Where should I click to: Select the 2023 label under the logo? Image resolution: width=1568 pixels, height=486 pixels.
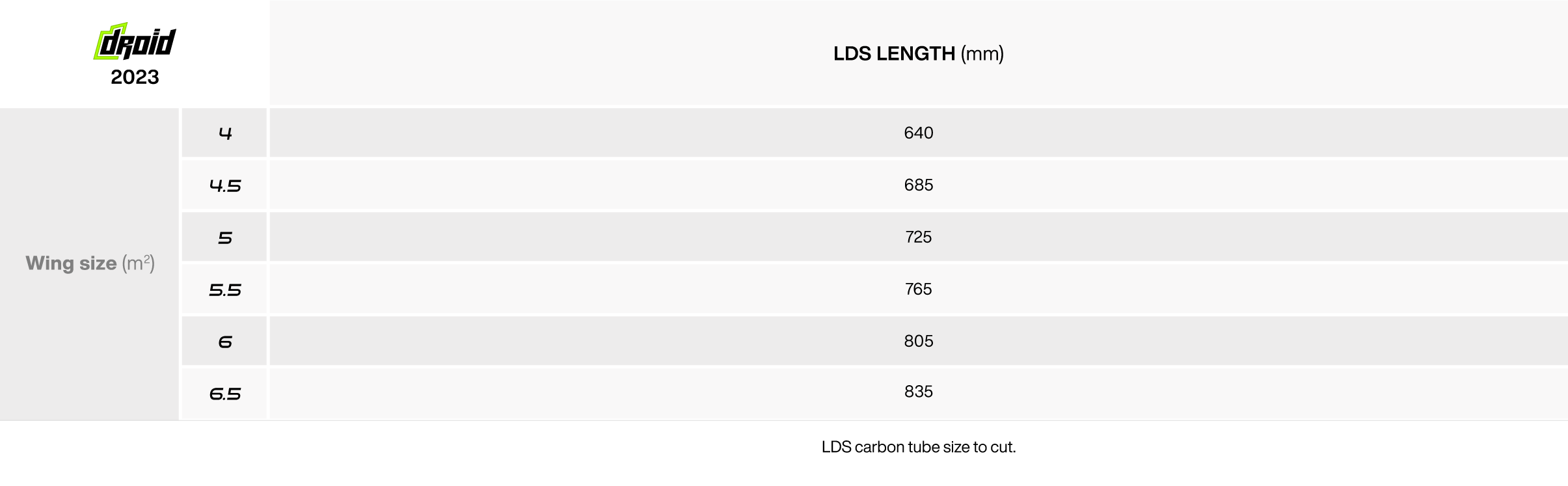135,77
